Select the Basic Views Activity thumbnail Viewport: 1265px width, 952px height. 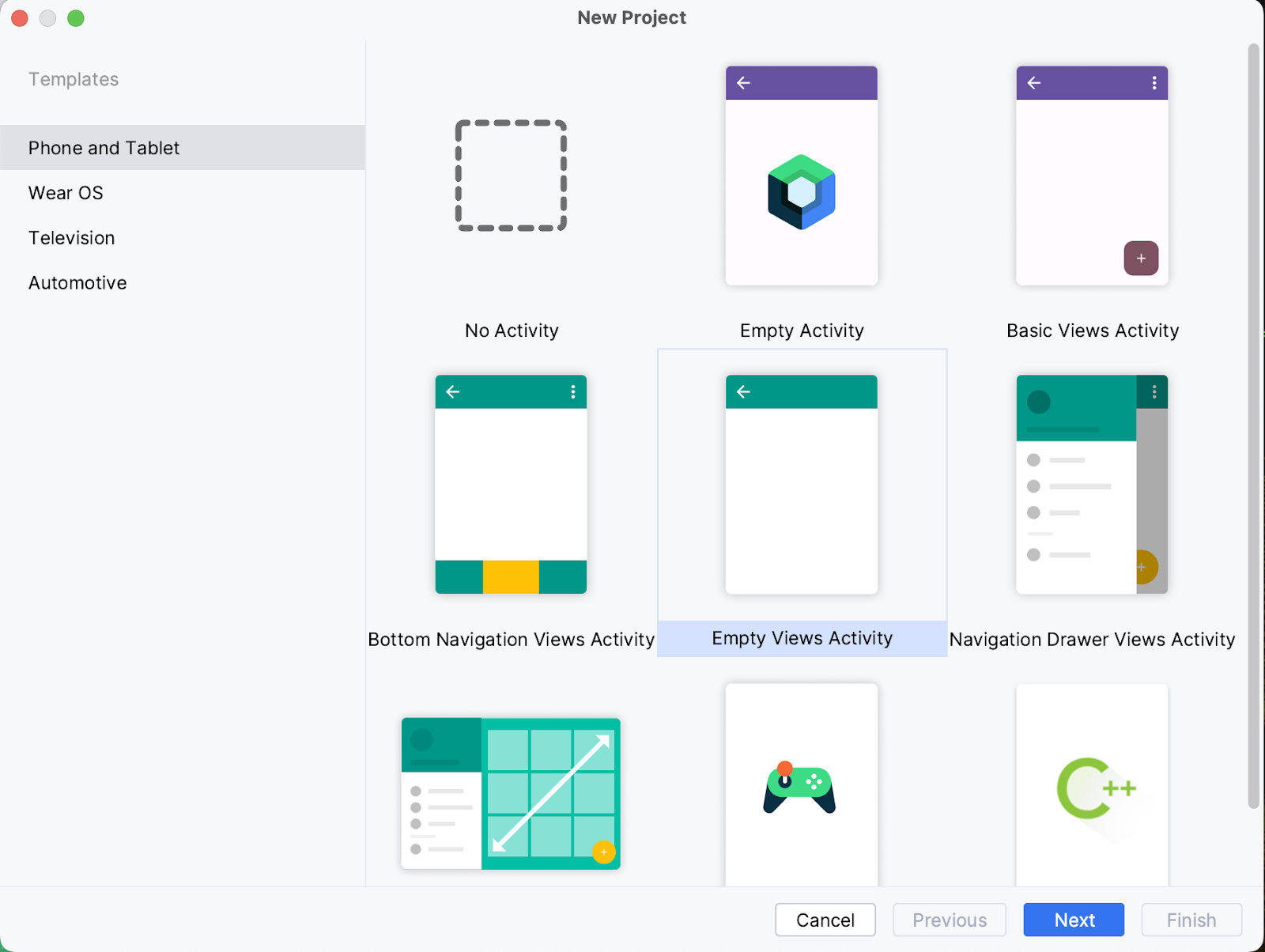point(1091,176)
